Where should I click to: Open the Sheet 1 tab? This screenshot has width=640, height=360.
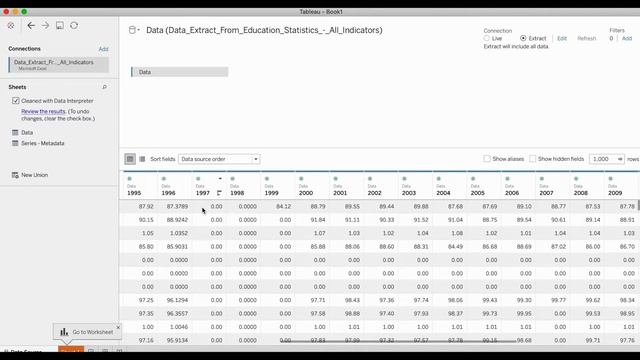71,349
